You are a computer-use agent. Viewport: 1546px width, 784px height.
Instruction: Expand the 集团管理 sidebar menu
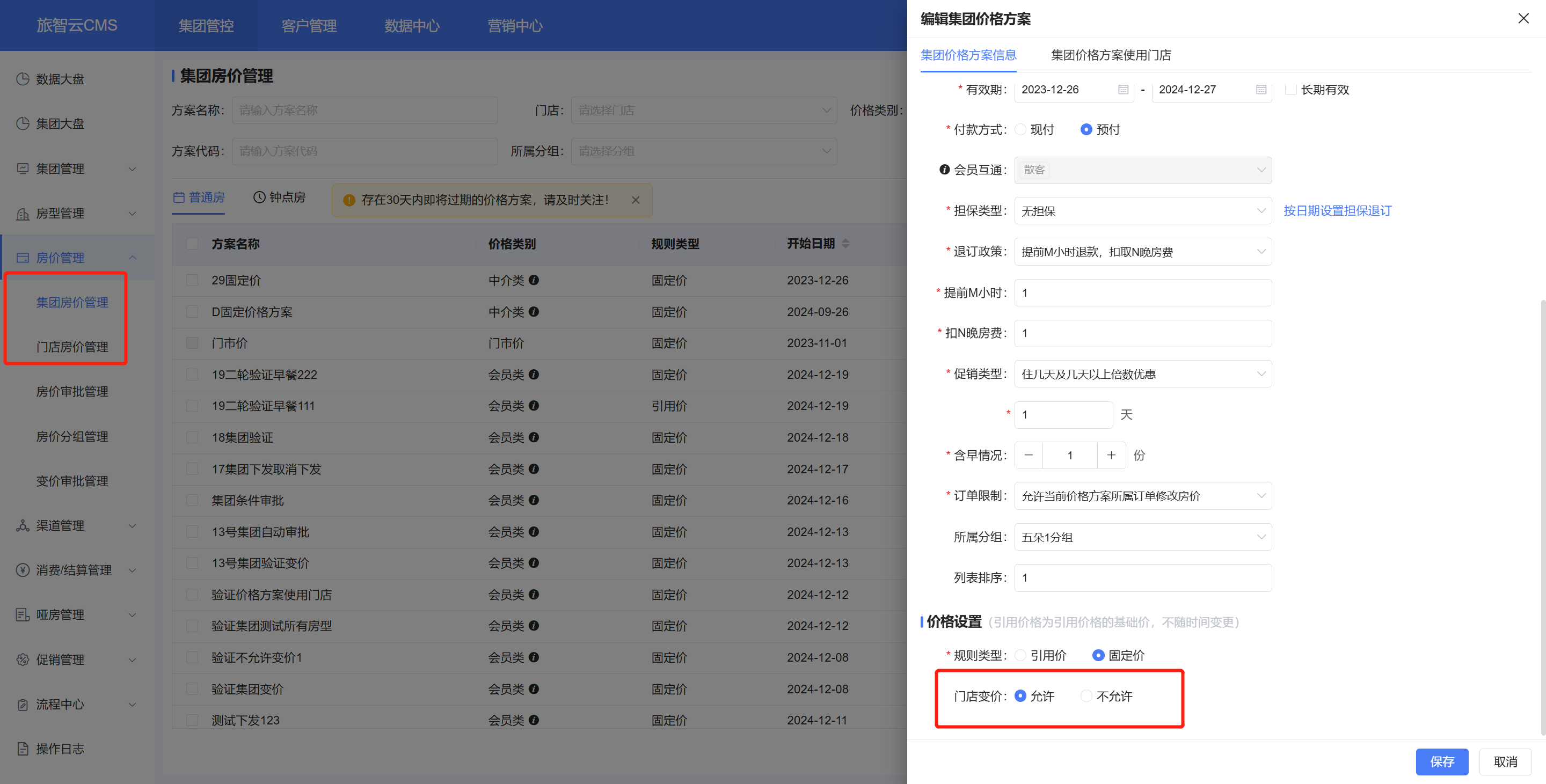(x=133, y=168)
